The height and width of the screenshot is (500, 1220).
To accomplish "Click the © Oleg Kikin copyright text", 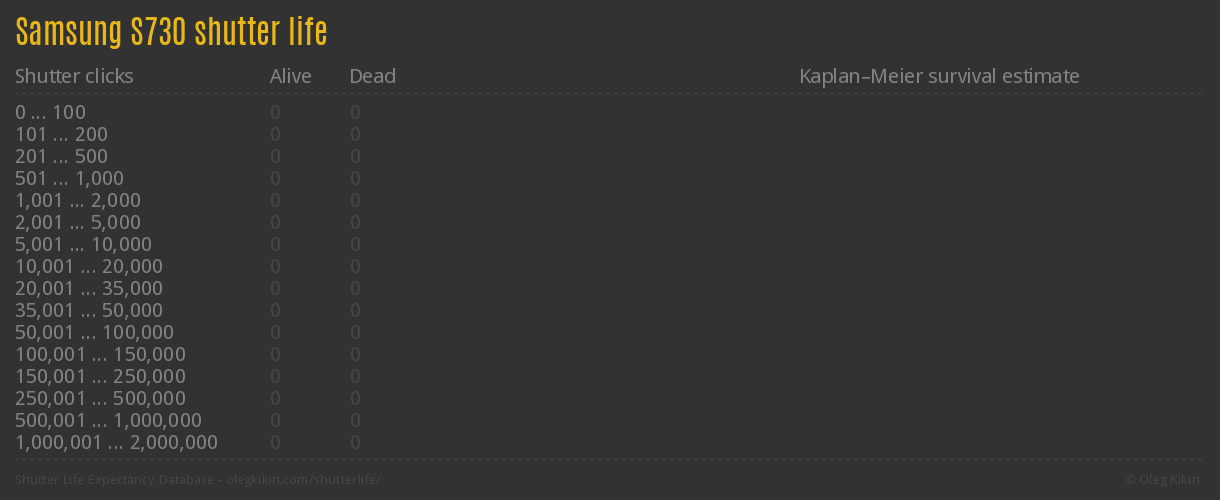I will (x=1163, y=480).
